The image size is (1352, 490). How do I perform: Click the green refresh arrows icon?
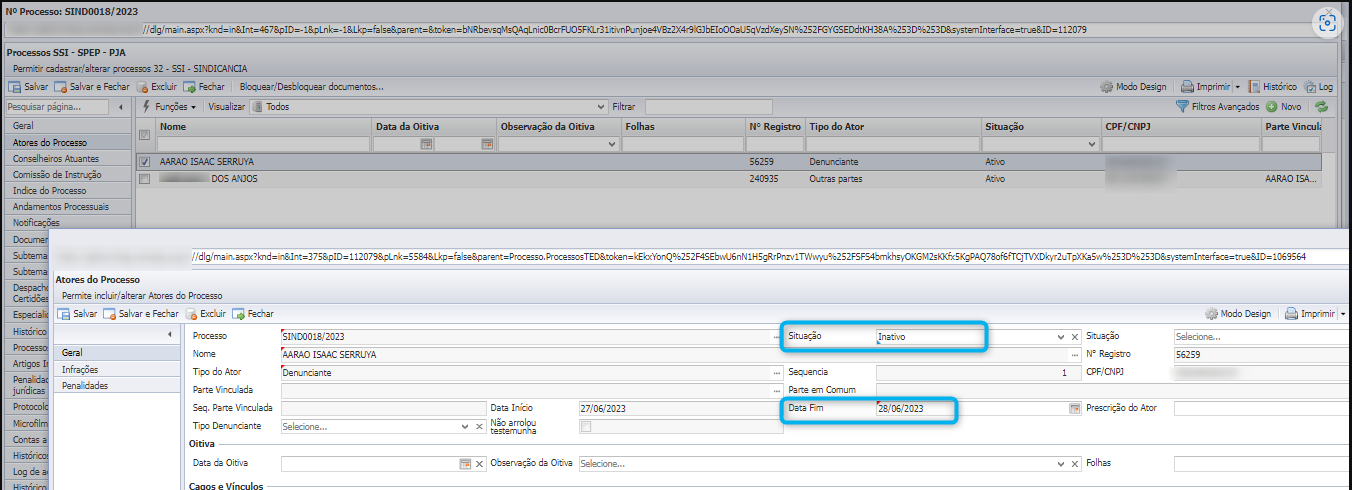coord(1321,106)
